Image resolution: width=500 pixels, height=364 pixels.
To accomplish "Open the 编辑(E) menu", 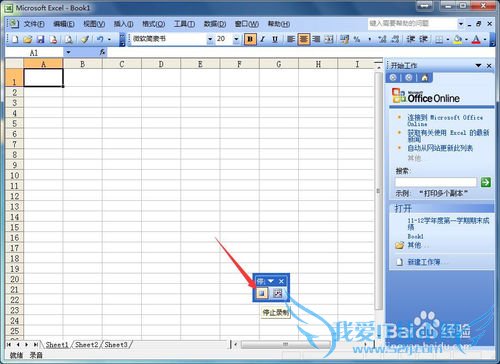I will coord(64,24).
